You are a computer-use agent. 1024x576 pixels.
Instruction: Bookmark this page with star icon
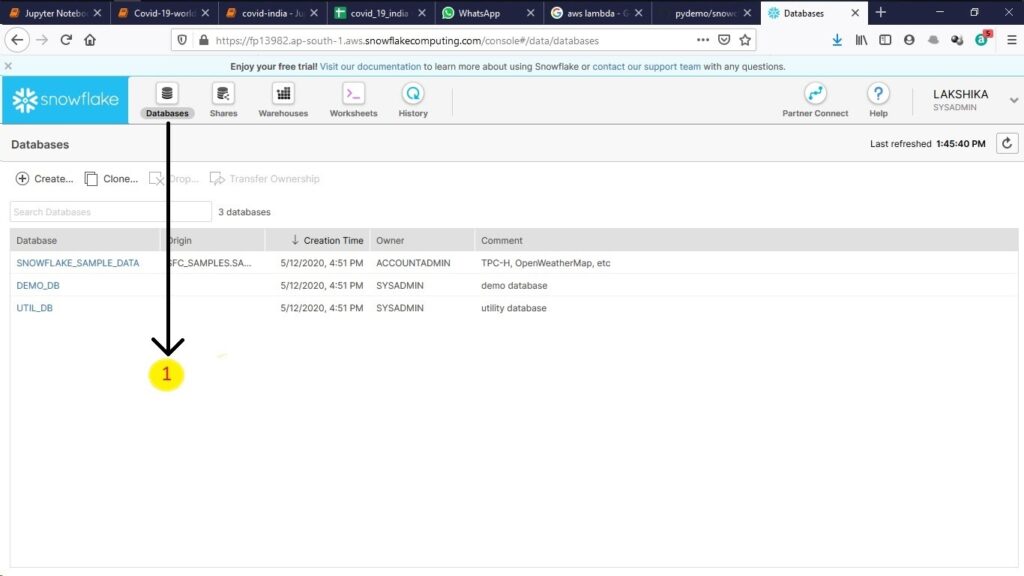[745, 40]
